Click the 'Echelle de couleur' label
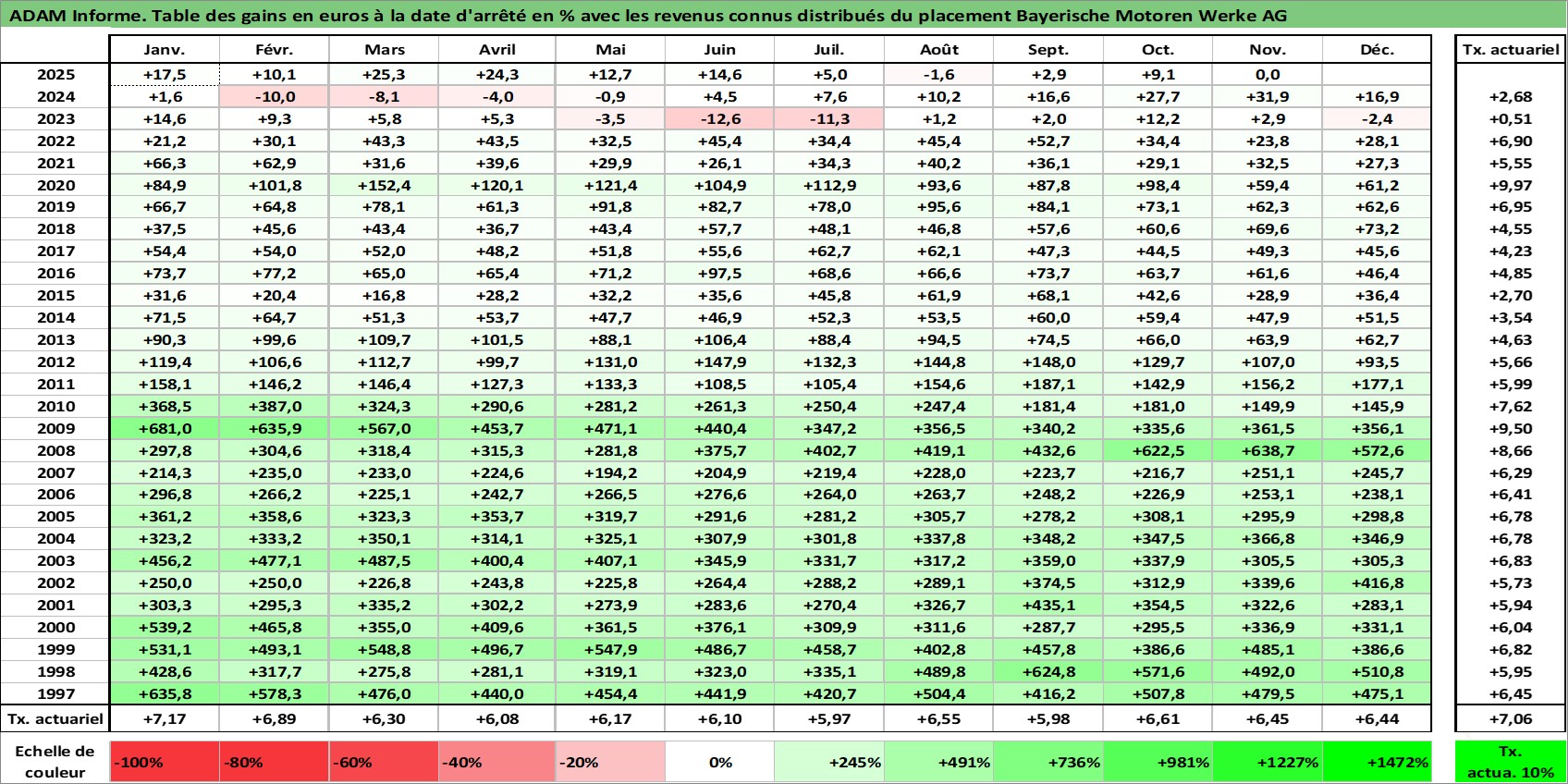The height and width of the screenshot is (784, 1568). click(55, 762)
